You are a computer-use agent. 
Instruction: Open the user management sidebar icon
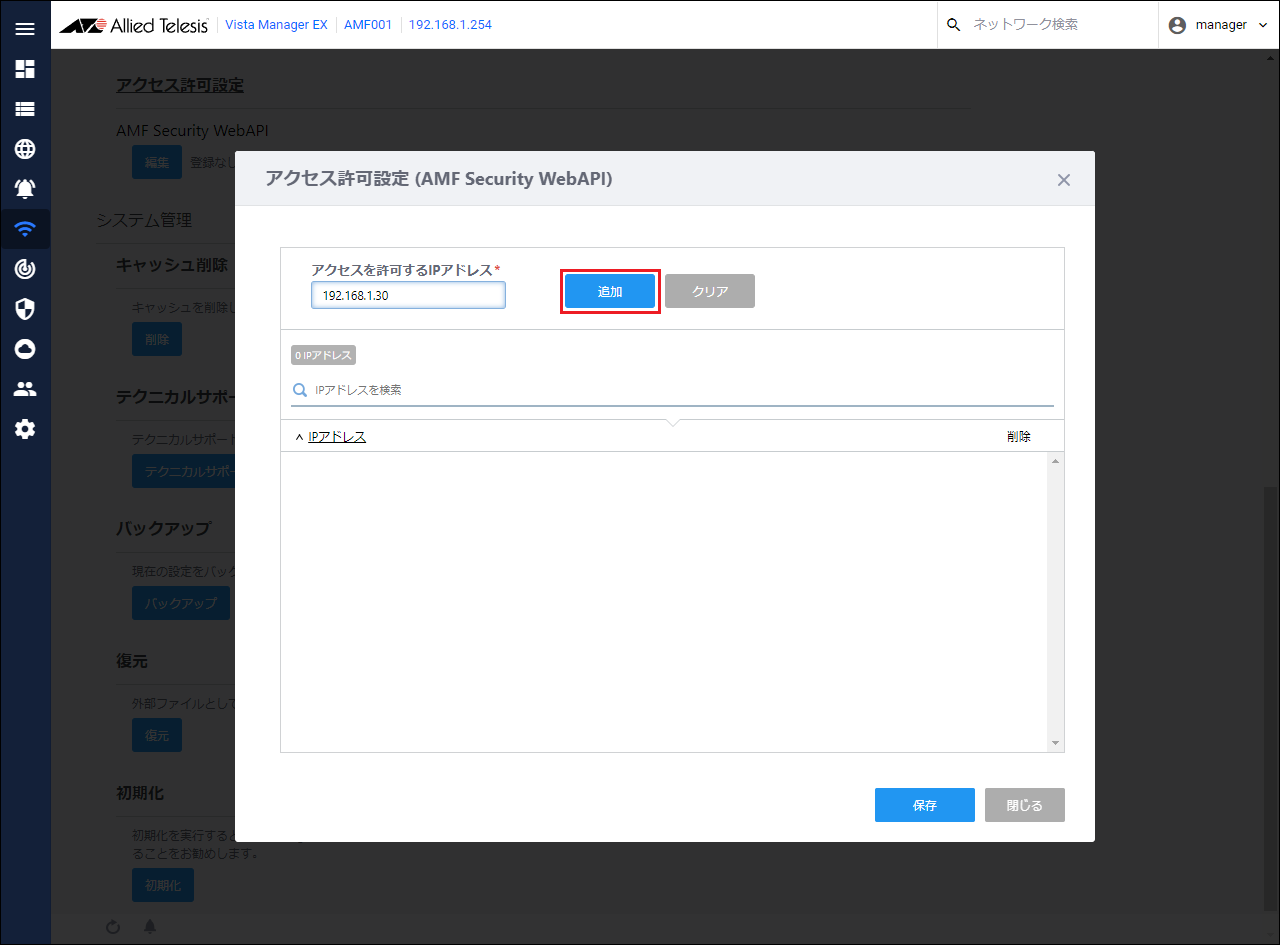click(x=25, y=389)
